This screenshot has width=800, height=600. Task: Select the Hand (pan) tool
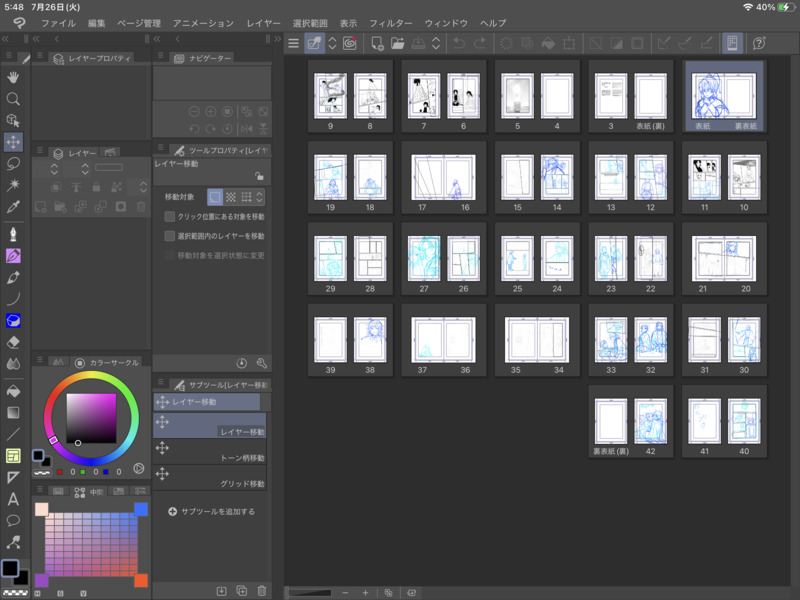[x=14, y=77]
